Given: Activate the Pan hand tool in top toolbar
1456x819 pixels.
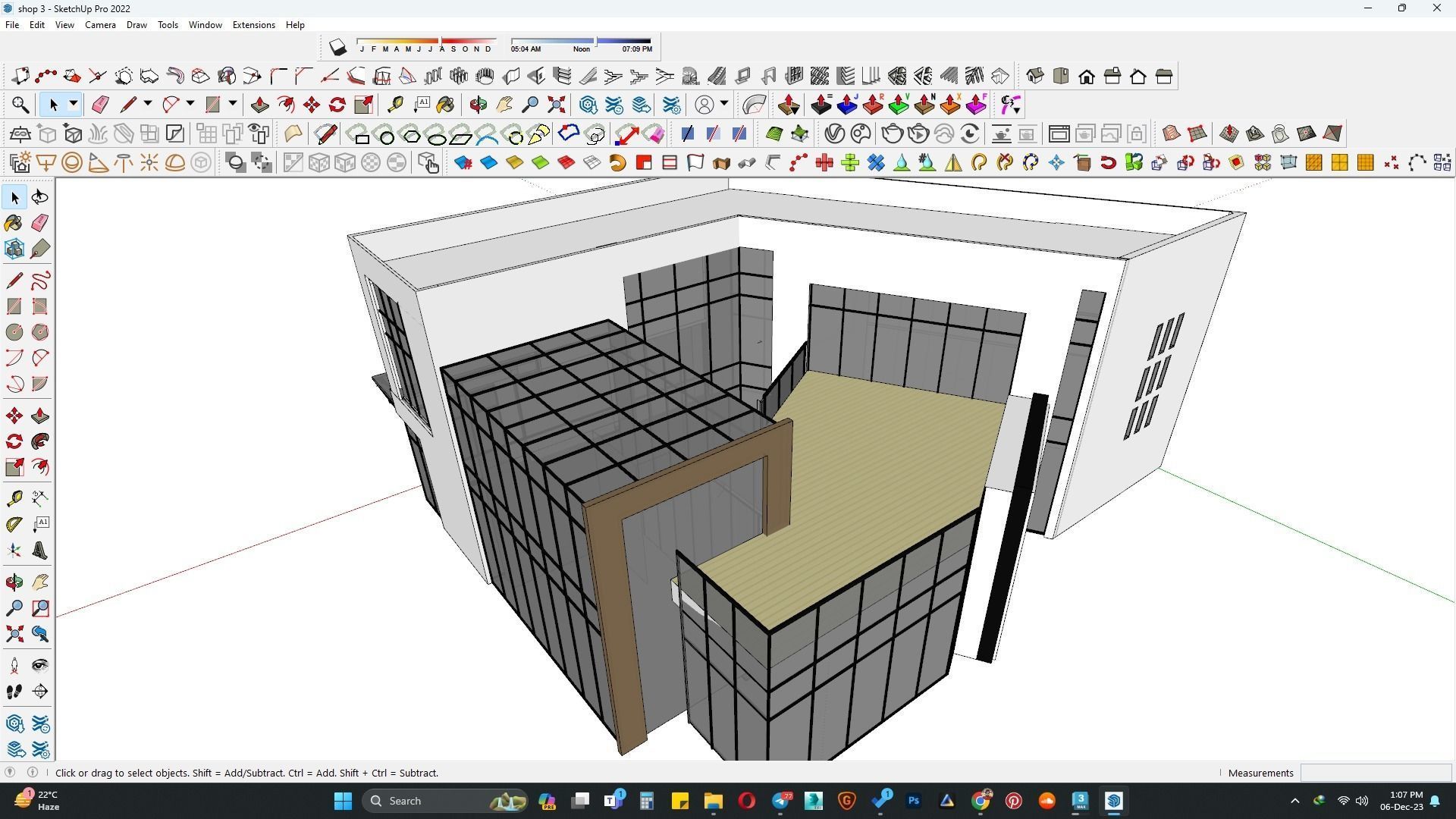Looking at the screenshot, I should [504, 105].
